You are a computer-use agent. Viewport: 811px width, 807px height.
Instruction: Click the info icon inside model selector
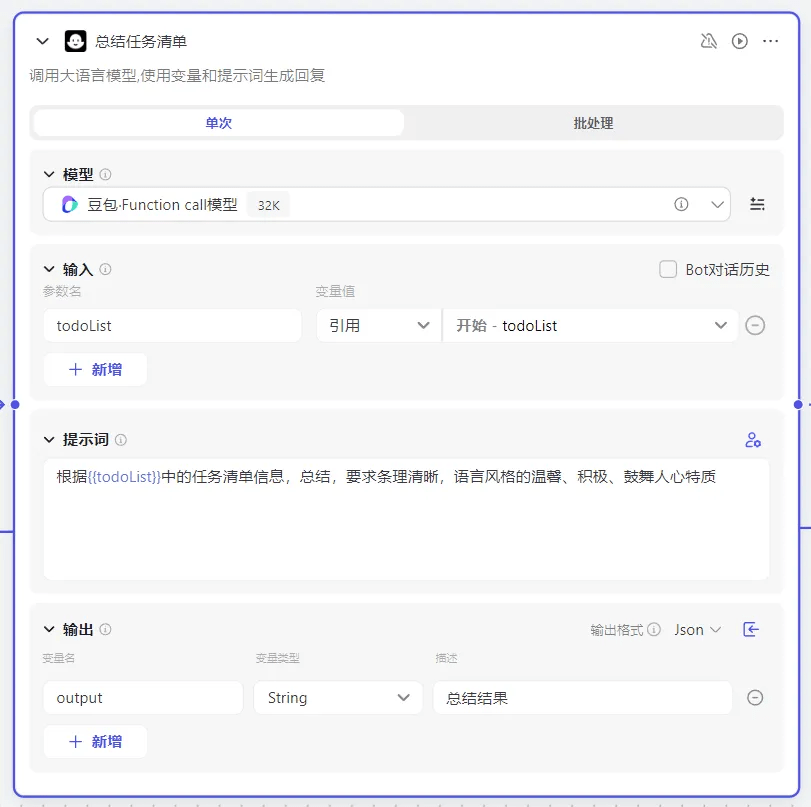tap(681, 204)
